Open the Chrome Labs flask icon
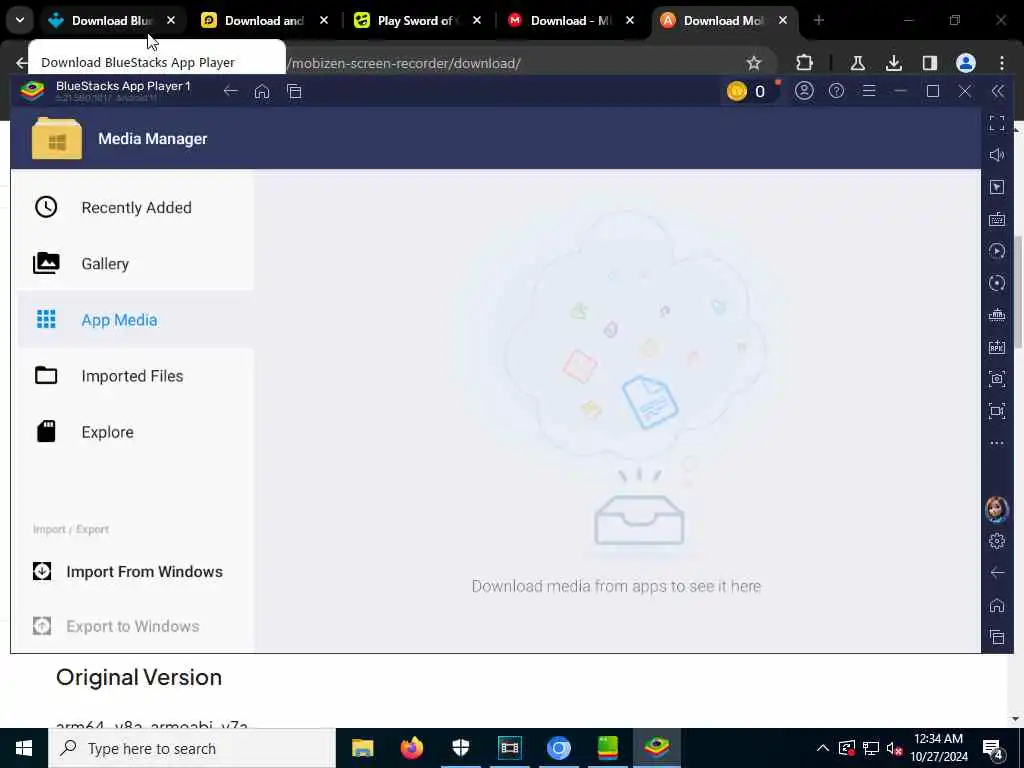The height and width of the screenshot is (768, 1024). pos(857,63)
